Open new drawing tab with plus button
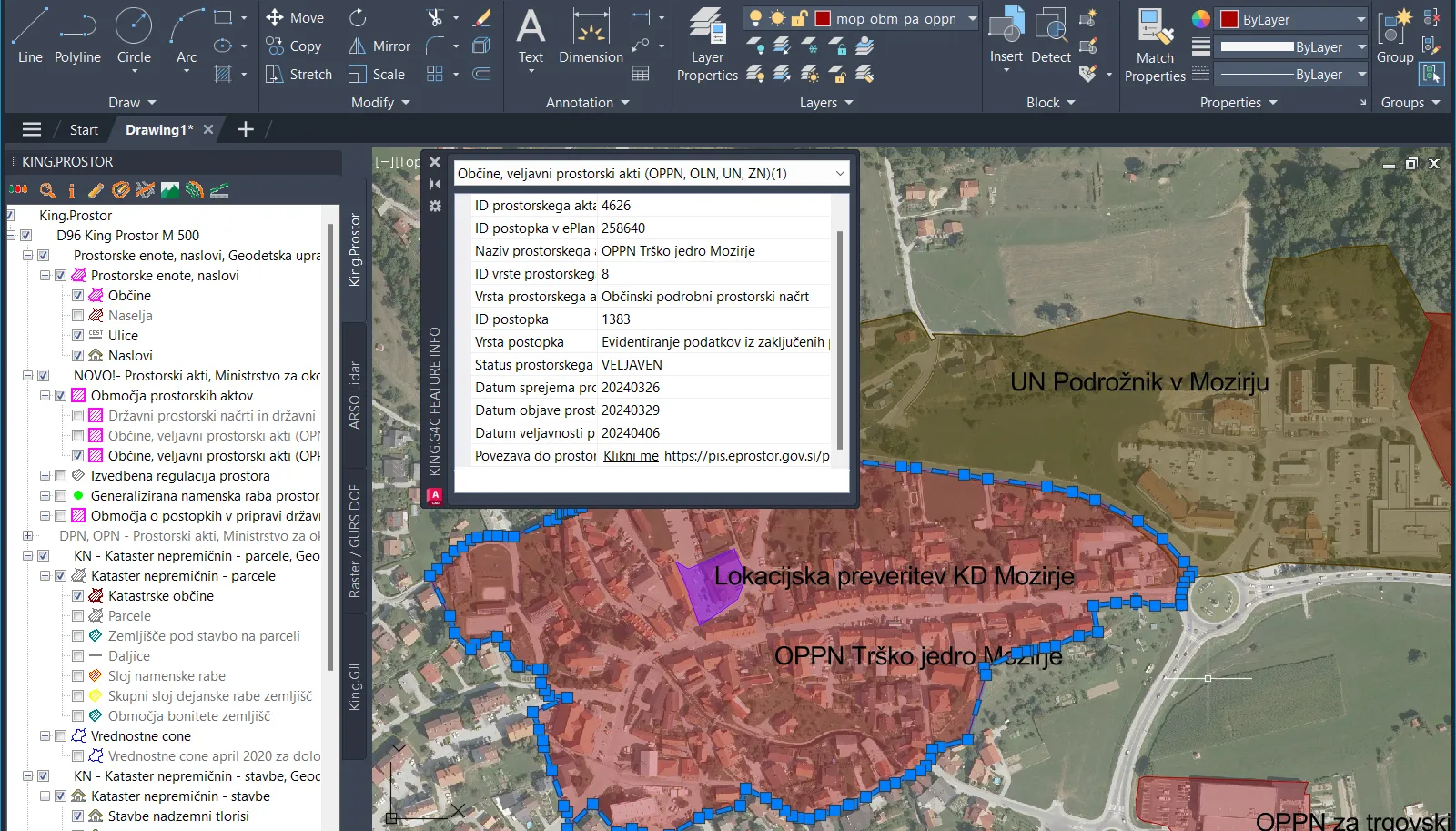 (245, 130)
